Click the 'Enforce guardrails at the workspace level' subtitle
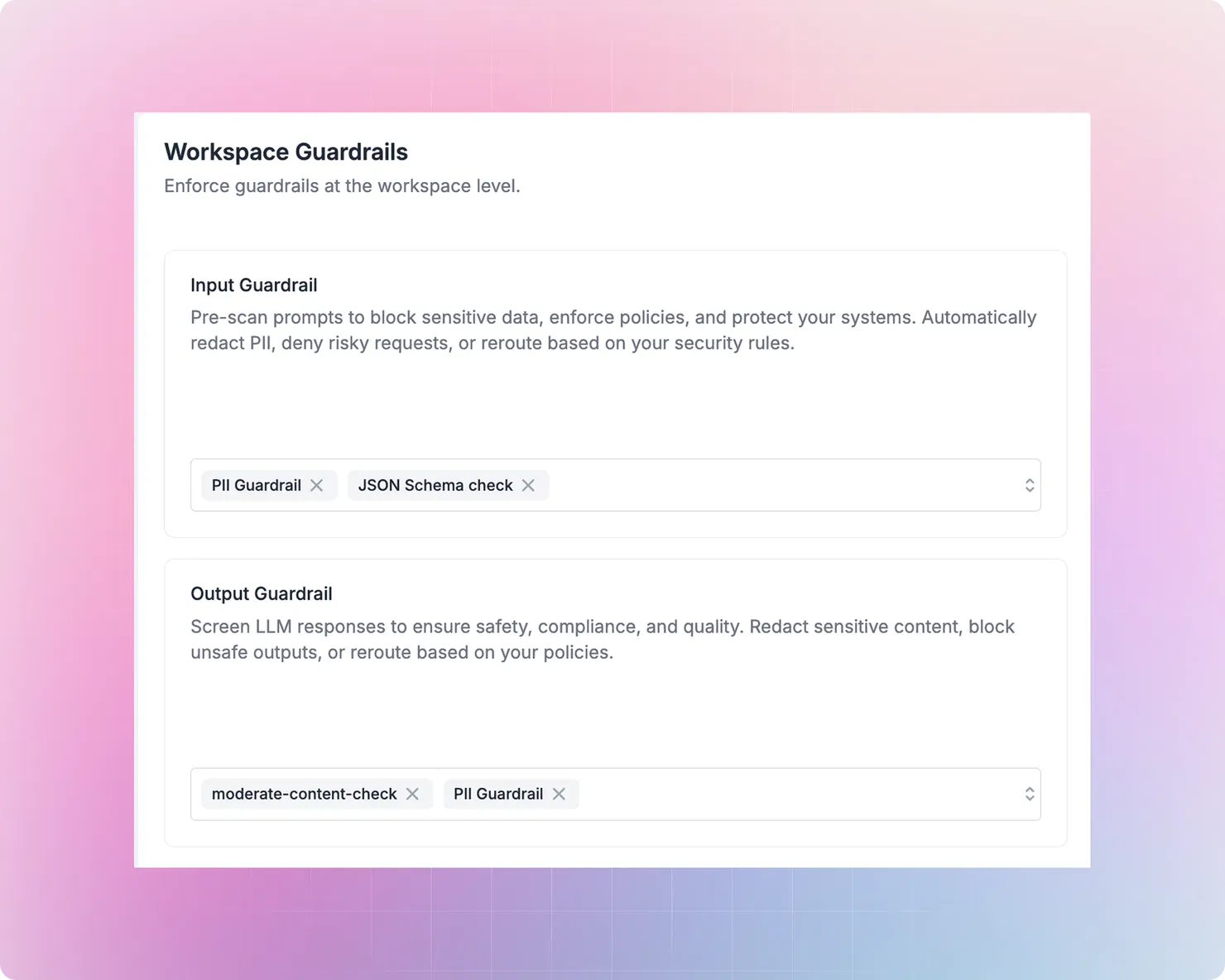Screen dimensions: 1225x980 coord(342,186)
